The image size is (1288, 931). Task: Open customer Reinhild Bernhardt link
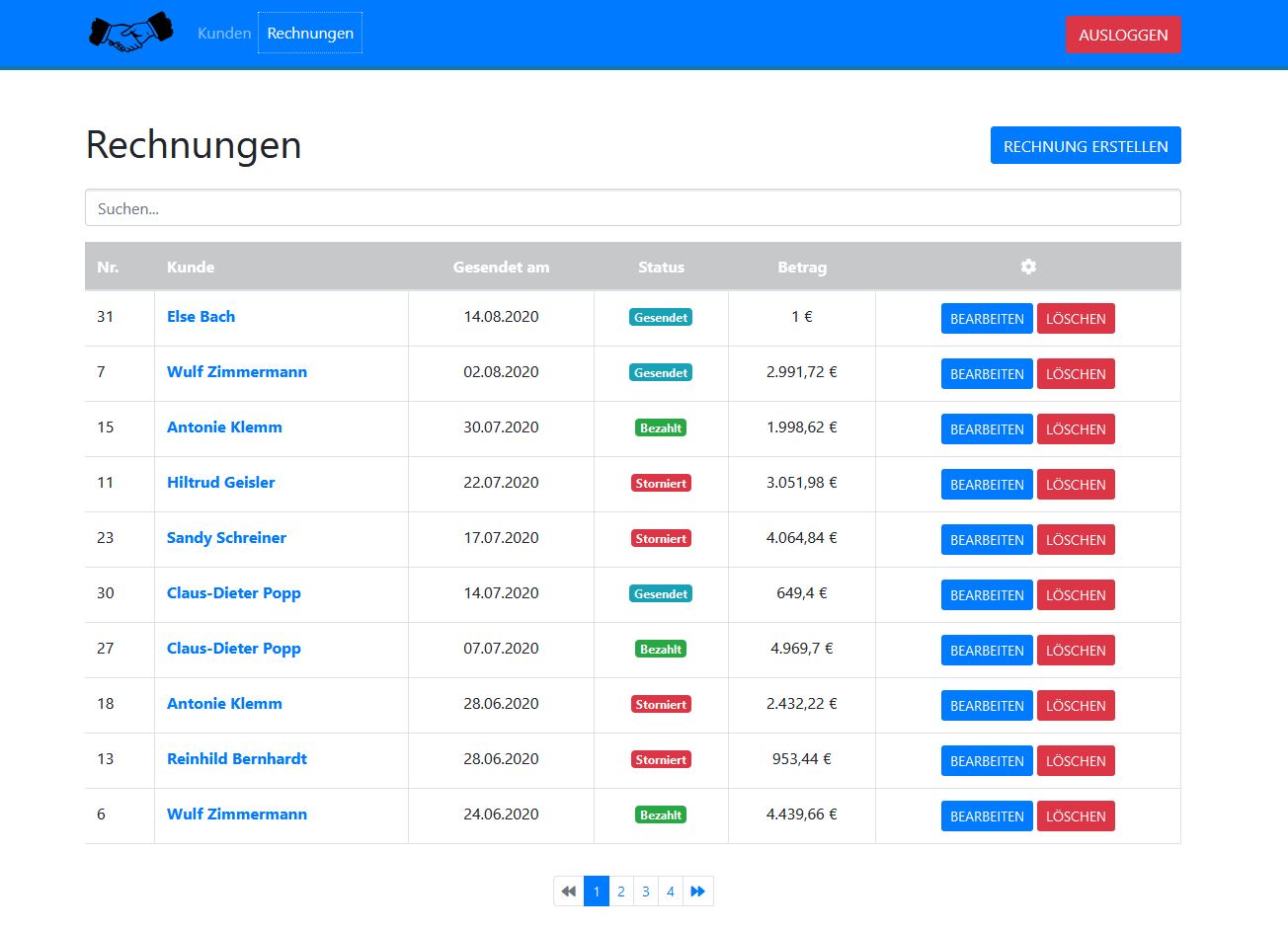click(237, 759)
